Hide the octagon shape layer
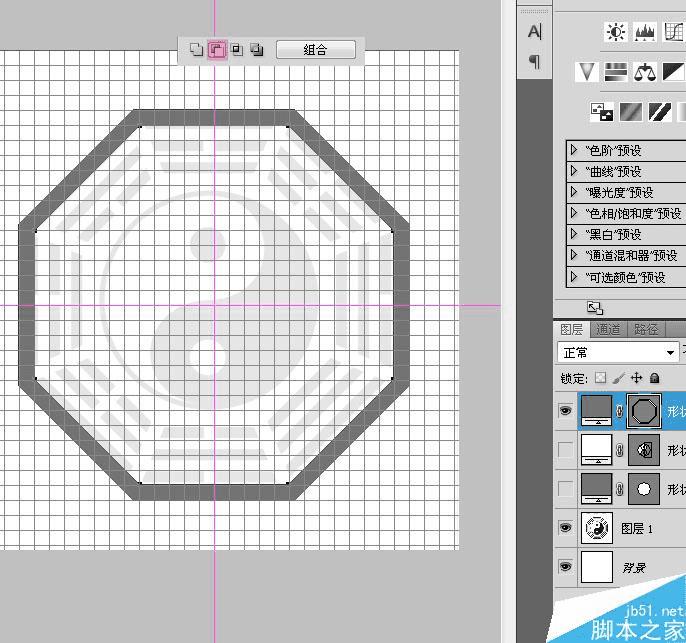The width and height of the screenshot is (686, 643). 565,411
